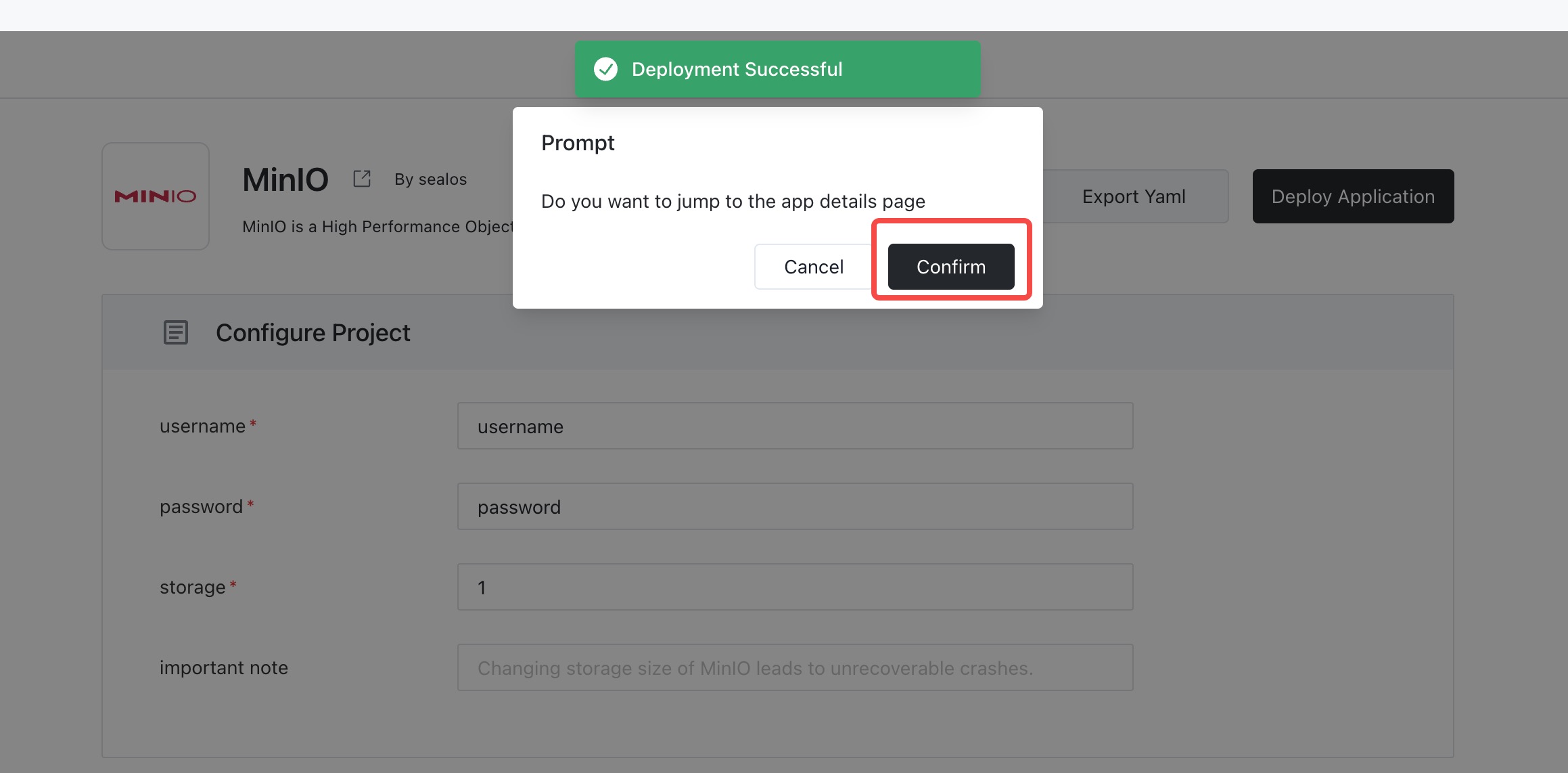Viewport: 1568px width, 773px height.
Task: Edit the storage value field
Action: 795,587
